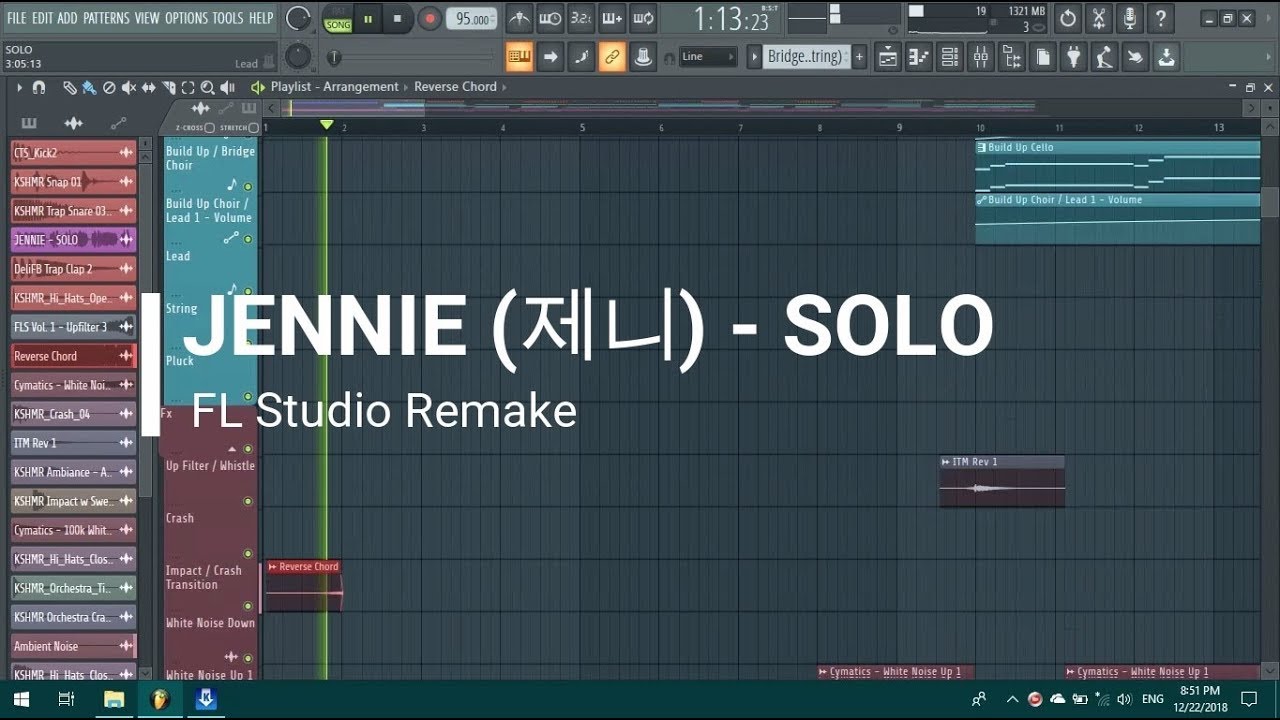The height and width of the screenshot is (720, 1280).
Task: Switch the PAT/SONG mode toggle
Action: click(x=338, y=18)
